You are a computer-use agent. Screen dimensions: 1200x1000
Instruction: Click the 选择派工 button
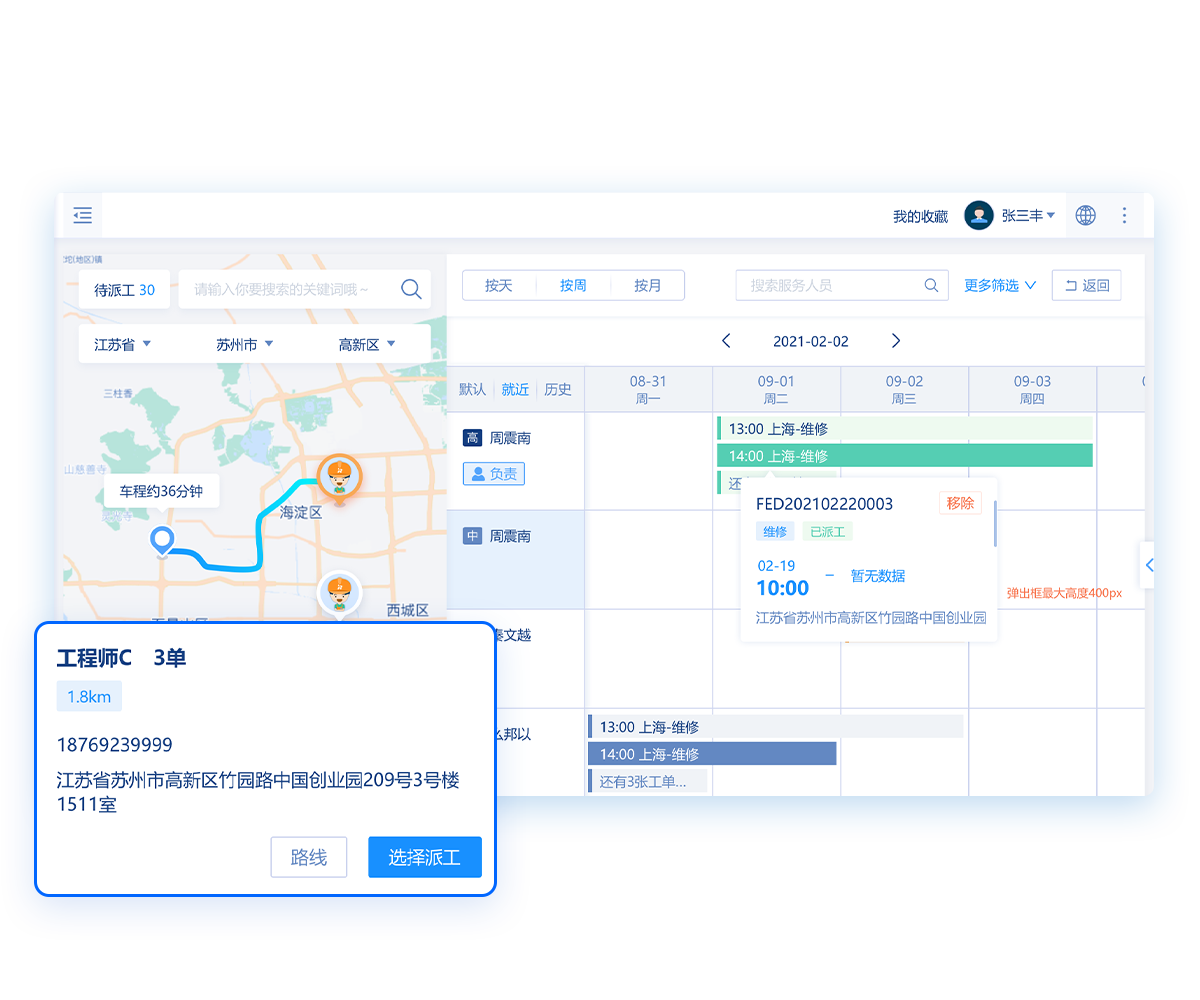pyautogui.click(x=424, y=857)
